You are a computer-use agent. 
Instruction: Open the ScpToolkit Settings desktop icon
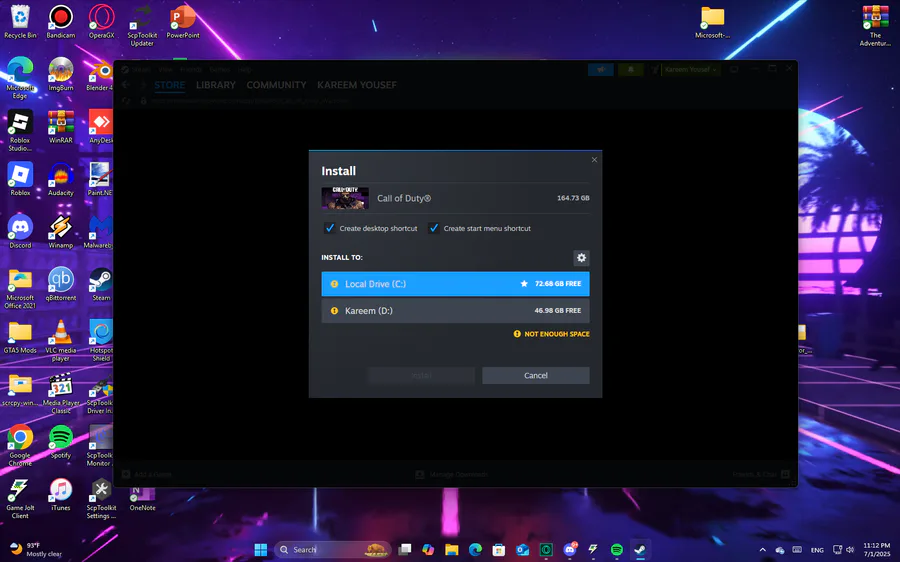point(102,498)
